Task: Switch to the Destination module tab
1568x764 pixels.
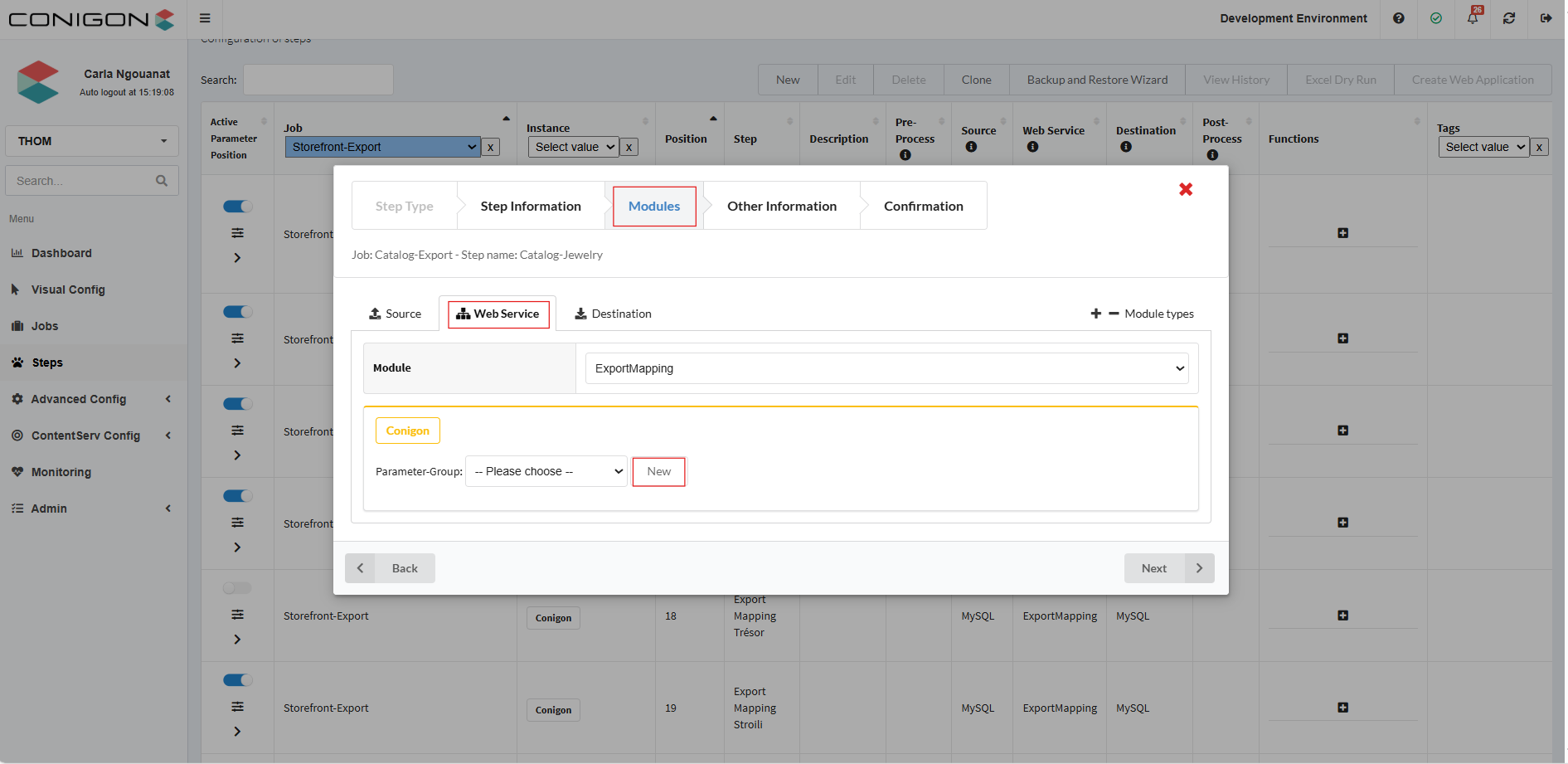Action: tap(614, 314)
